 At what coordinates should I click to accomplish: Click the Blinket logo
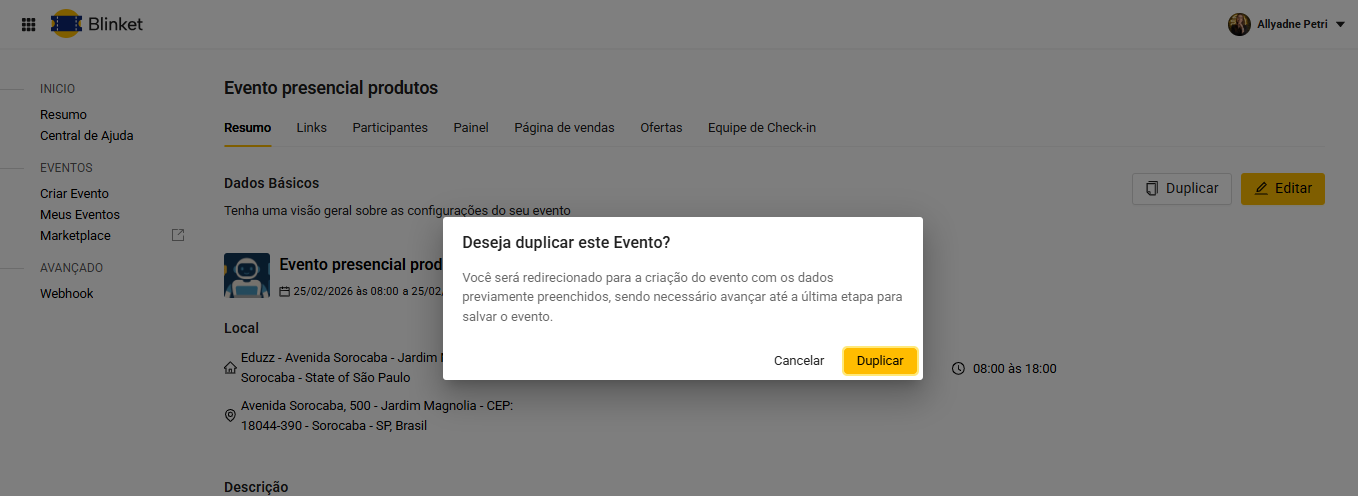(x=97, y=24)
